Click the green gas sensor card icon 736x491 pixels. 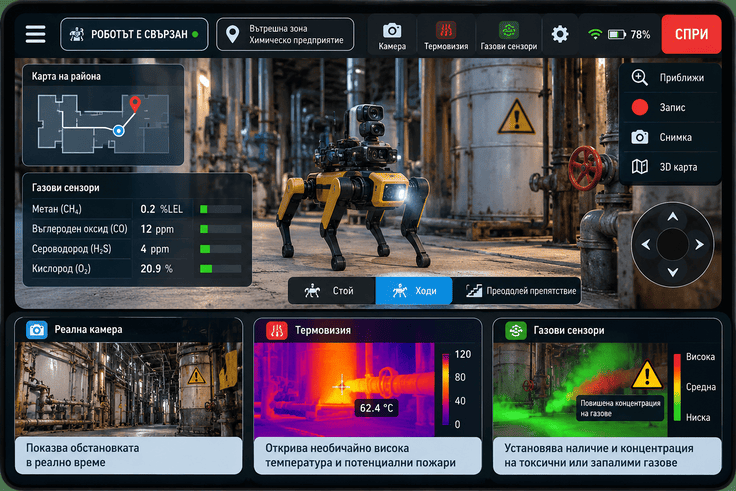click(x=515, y=330)
